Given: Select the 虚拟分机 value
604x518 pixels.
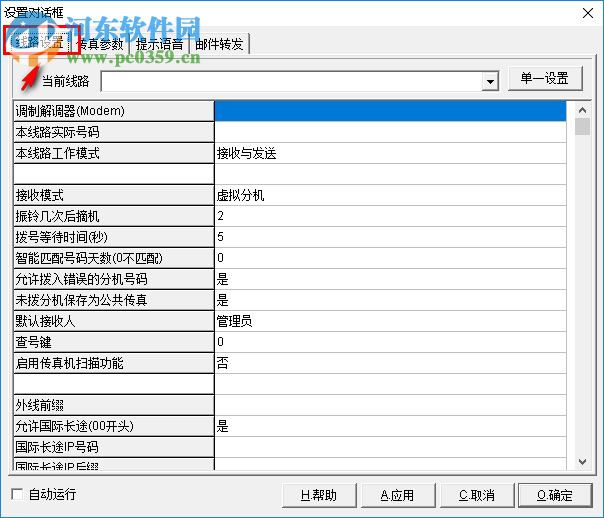Looking at the screenshot, I should pyautogui.click(x=390, y=195).
